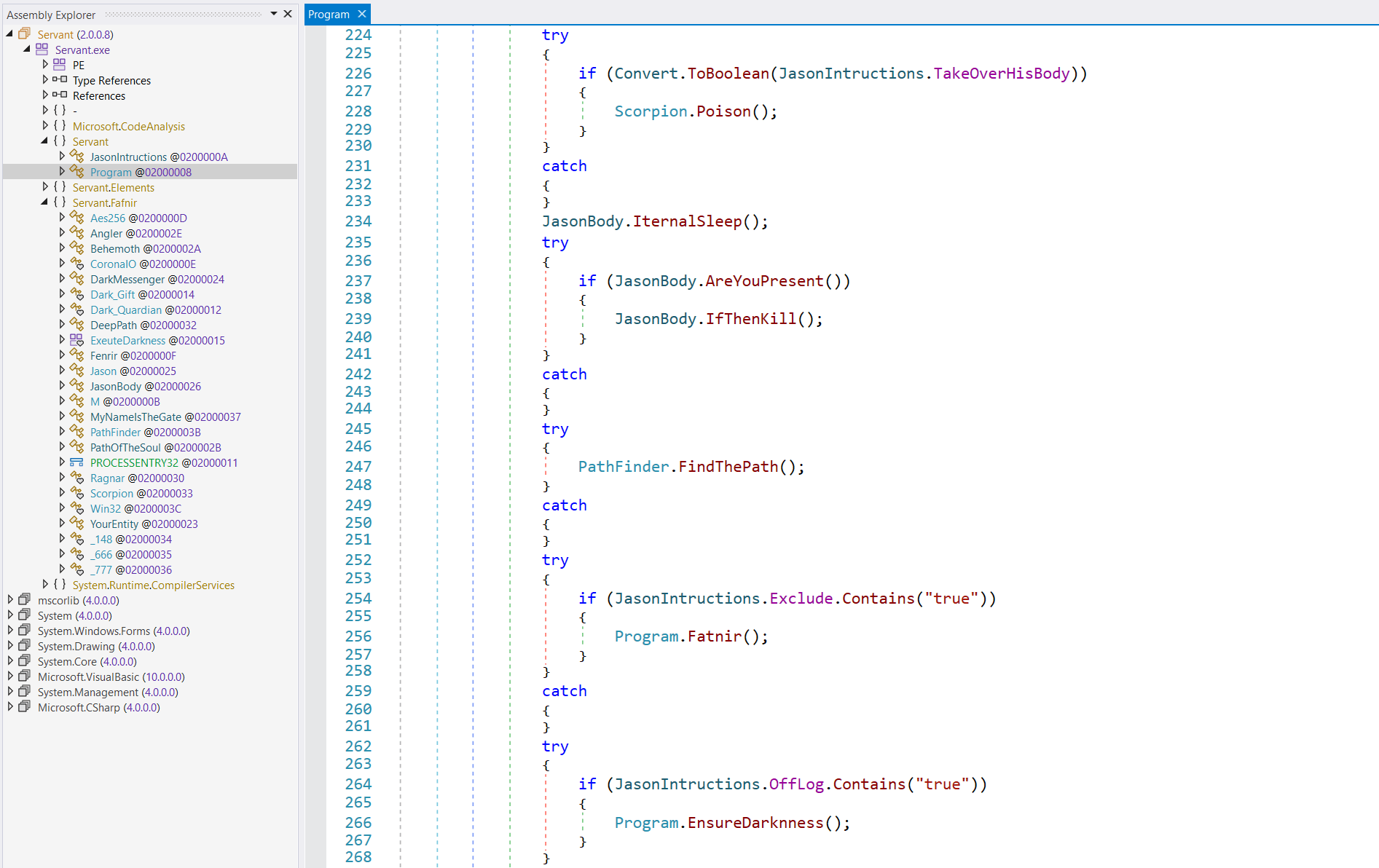Click the Servant.exe module icon

point(42,49)
